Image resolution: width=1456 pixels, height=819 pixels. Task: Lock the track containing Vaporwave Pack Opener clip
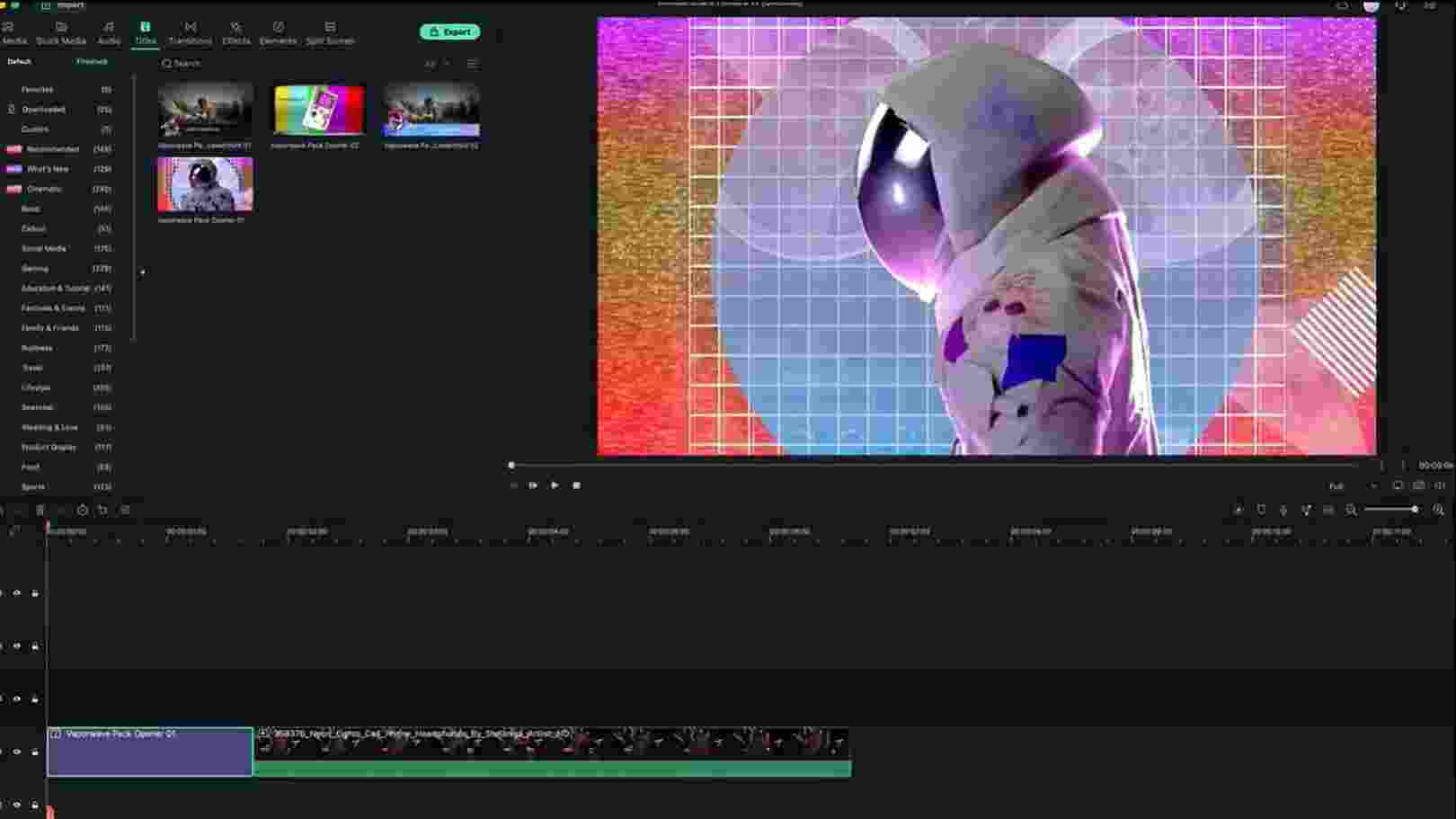point(35,752)
